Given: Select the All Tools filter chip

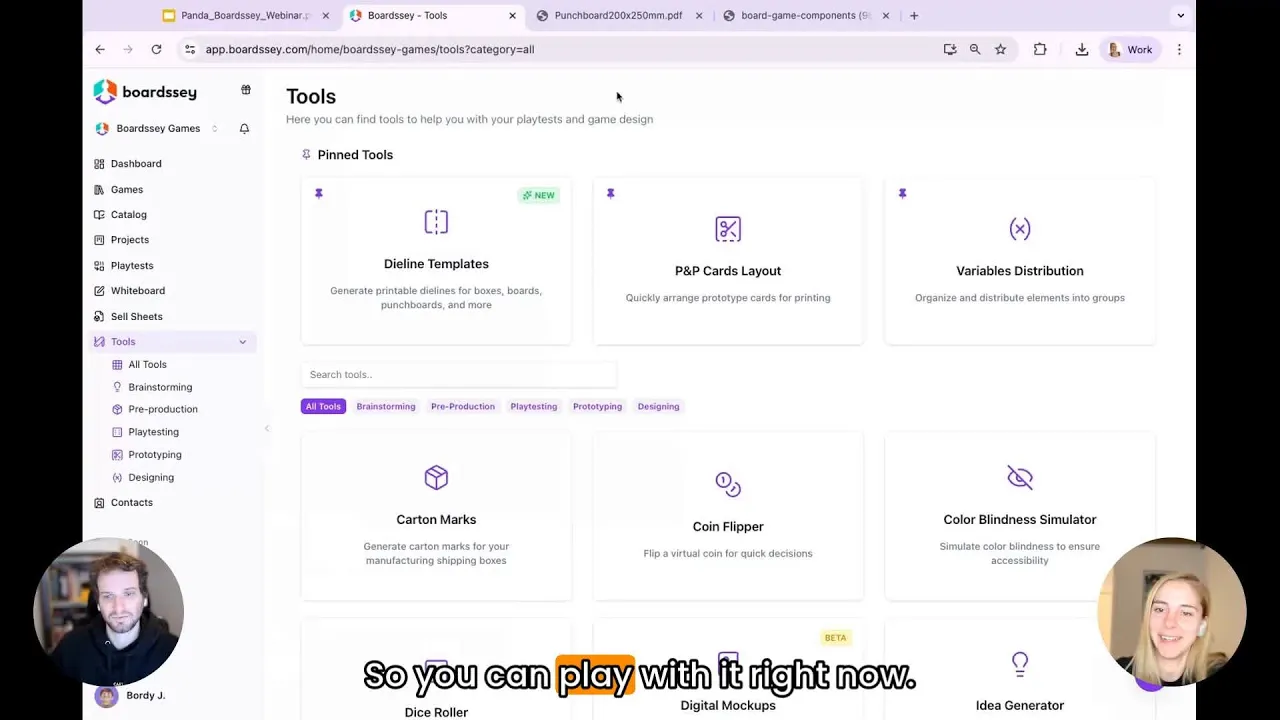Looking at the screenshot, I should pos(323,406).
